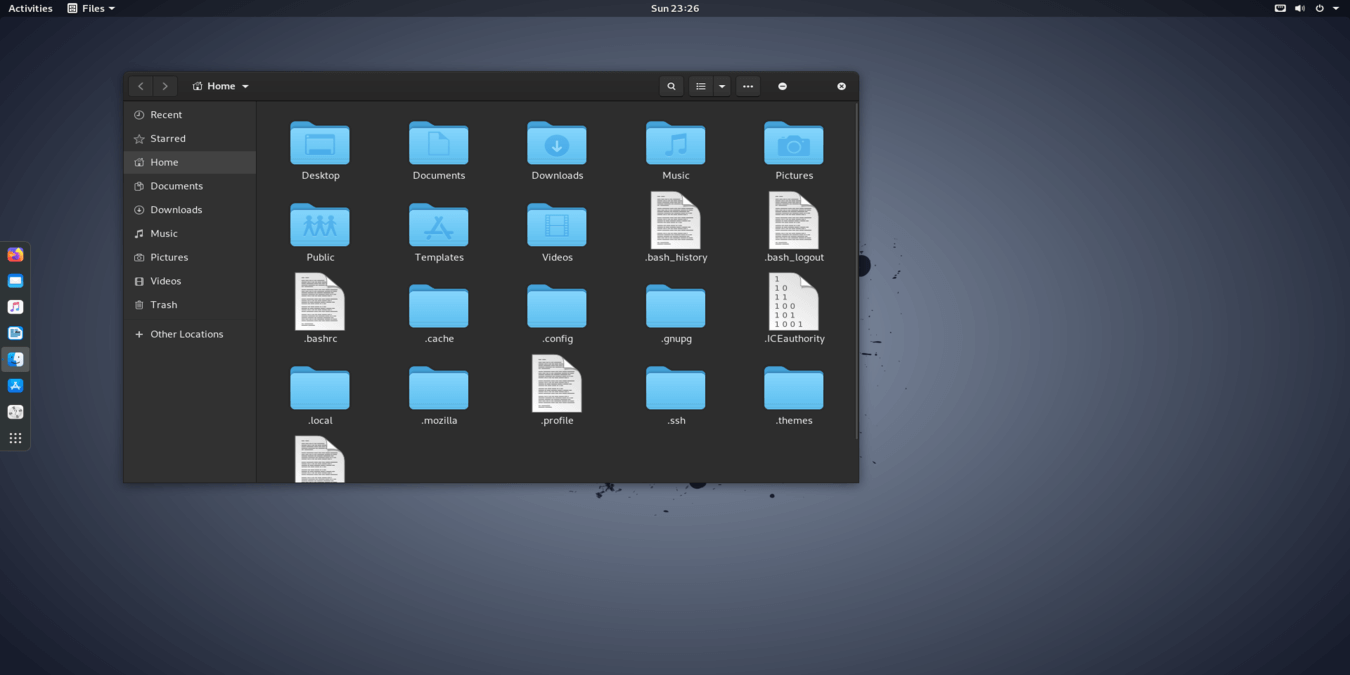The width and height of the screenshot is (1350, 675).
Task: Open Firefox from the dock
Action: click(15, 254)
